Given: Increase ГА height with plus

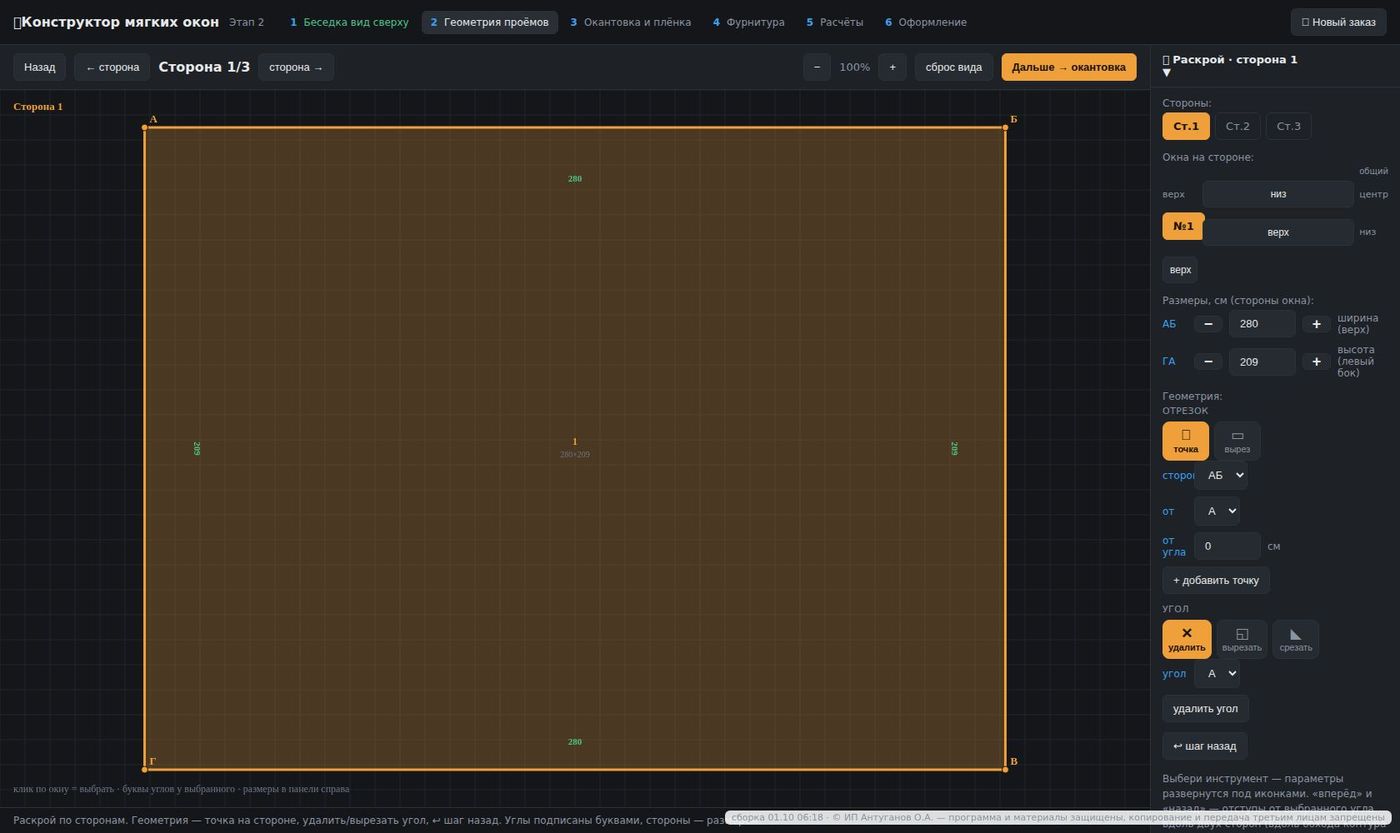Looking at the screenshot, I should pos(1316,362).
